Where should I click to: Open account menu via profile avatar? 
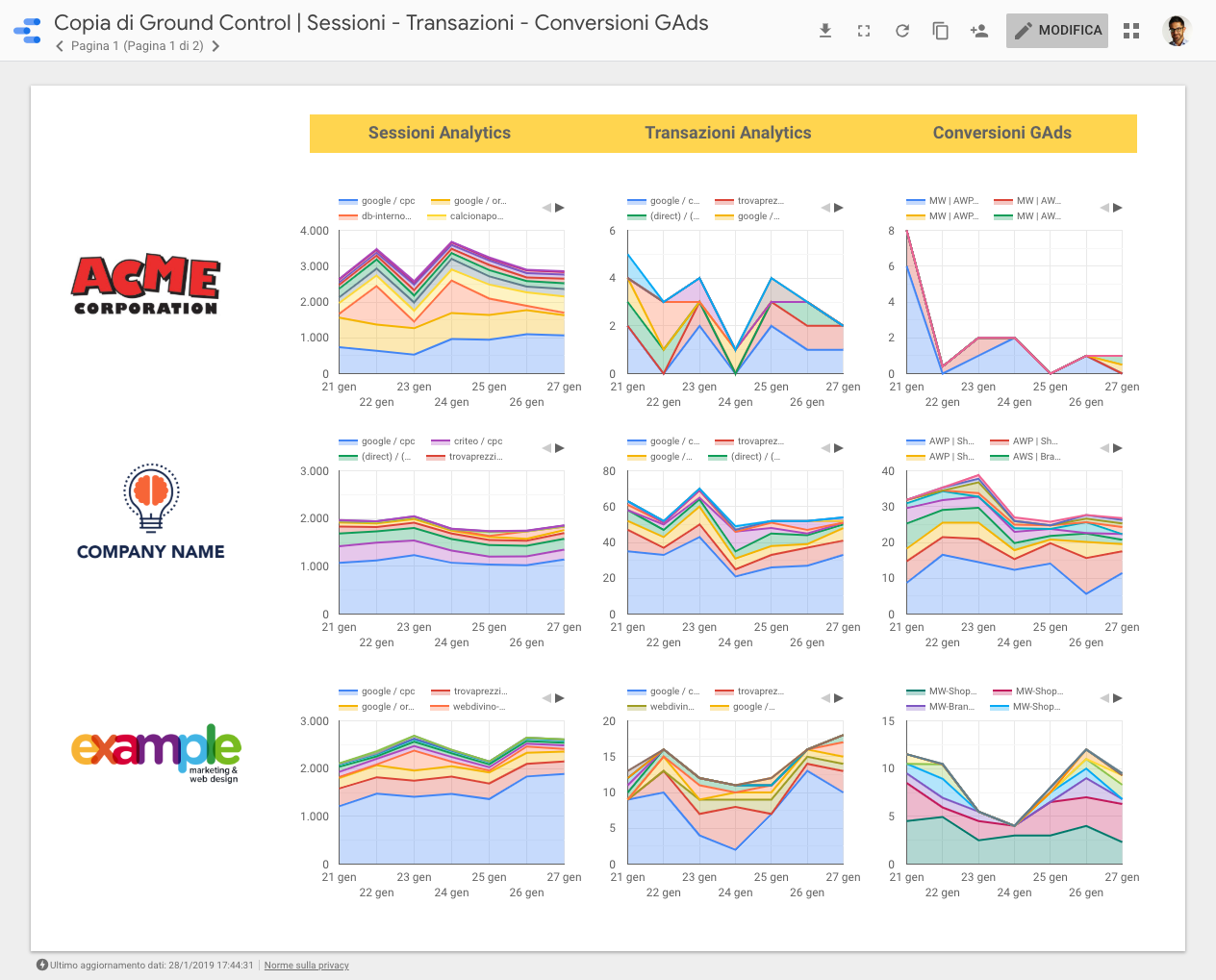point(1177,30)
